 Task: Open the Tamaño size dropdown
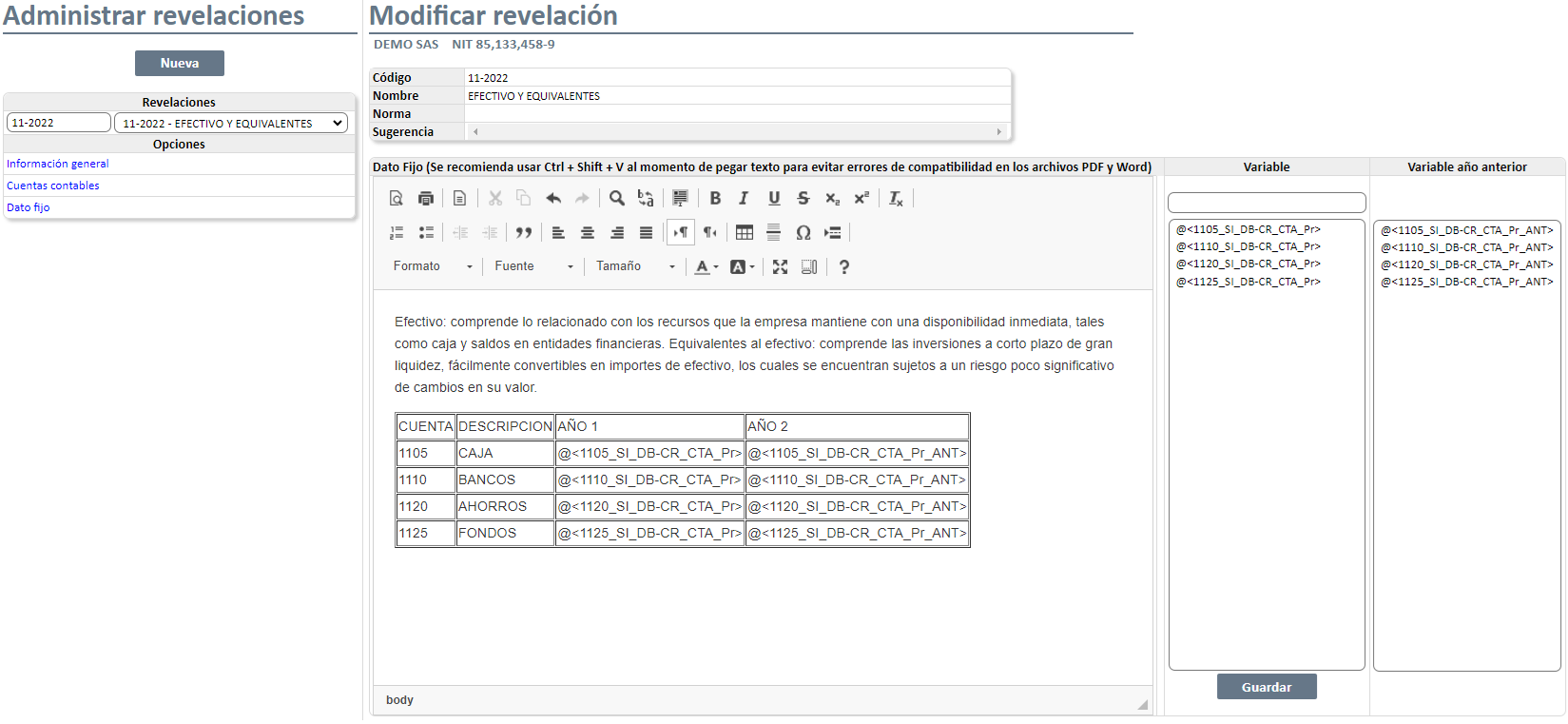pos(635,266)
